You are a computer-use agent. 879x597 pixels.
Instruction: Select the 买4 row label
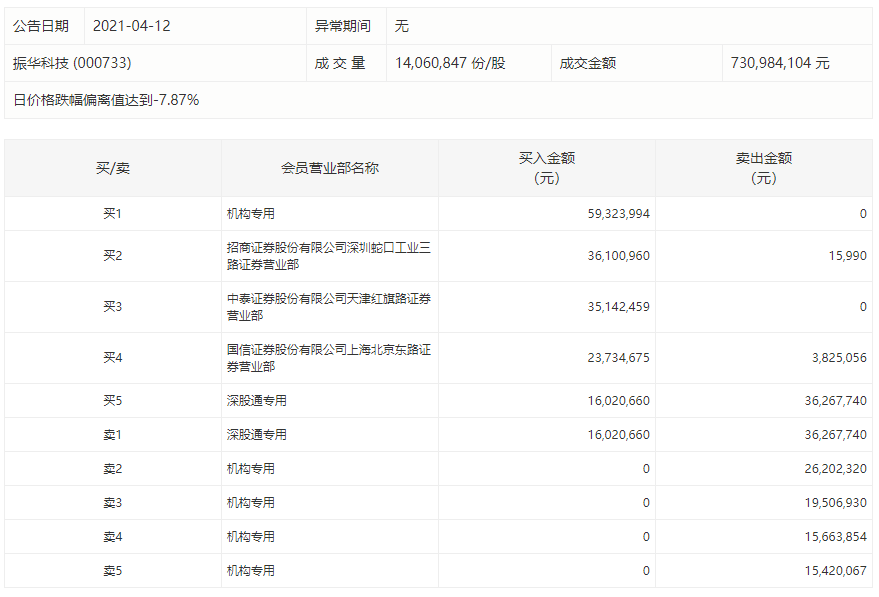pos(113,358)
